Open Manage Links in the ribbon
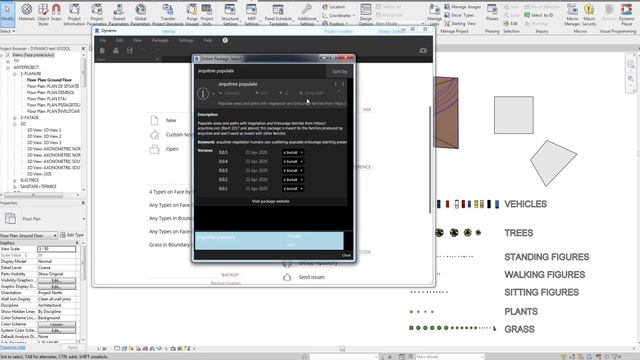Image resolution: width=640 pixels, height=360 pixels. tap(434, 14)
